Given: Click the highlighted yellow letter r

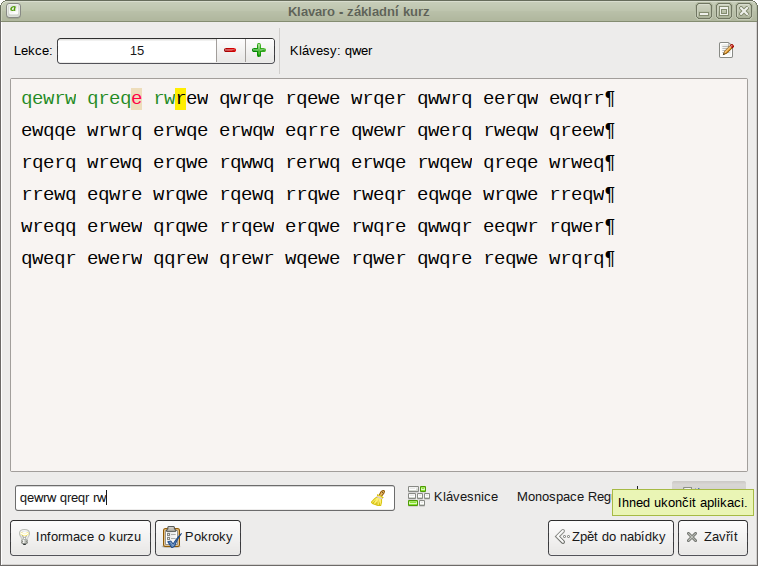Looking at the screenshot, I should [x=181, y=99].
